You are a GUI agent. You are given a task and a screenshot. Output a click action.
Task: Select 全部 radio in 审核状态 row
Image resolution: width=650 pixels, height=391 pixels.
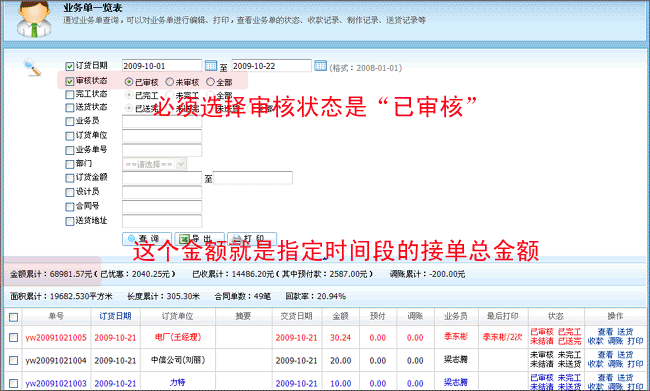coord(210,82)
